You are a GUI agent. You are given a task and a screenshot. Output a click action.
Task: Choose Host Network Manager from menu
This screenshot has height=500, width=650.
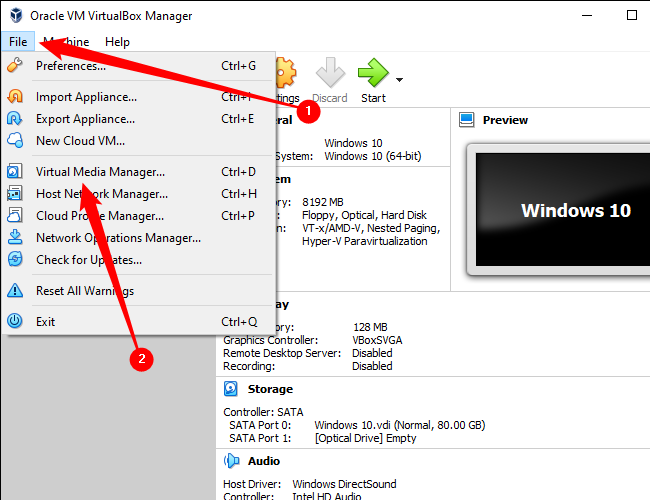point(101,194)
